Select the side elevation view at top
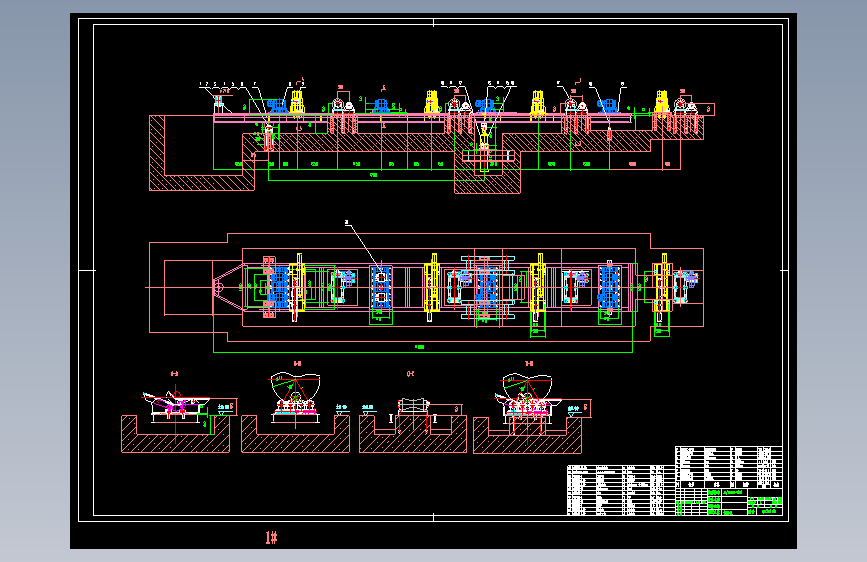The height and width of the screenshot is (562, 867). 432,136
